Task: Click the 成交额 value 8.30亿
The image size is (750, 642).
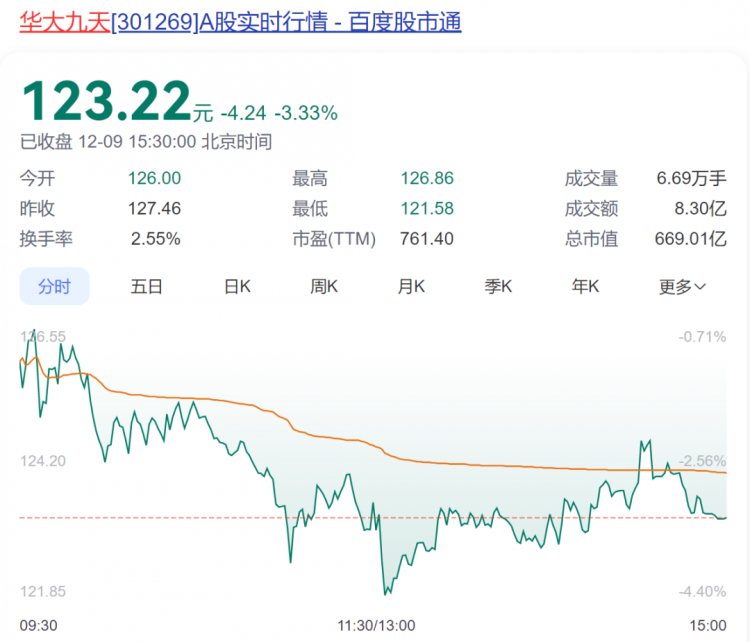Action: click(700, 209)
